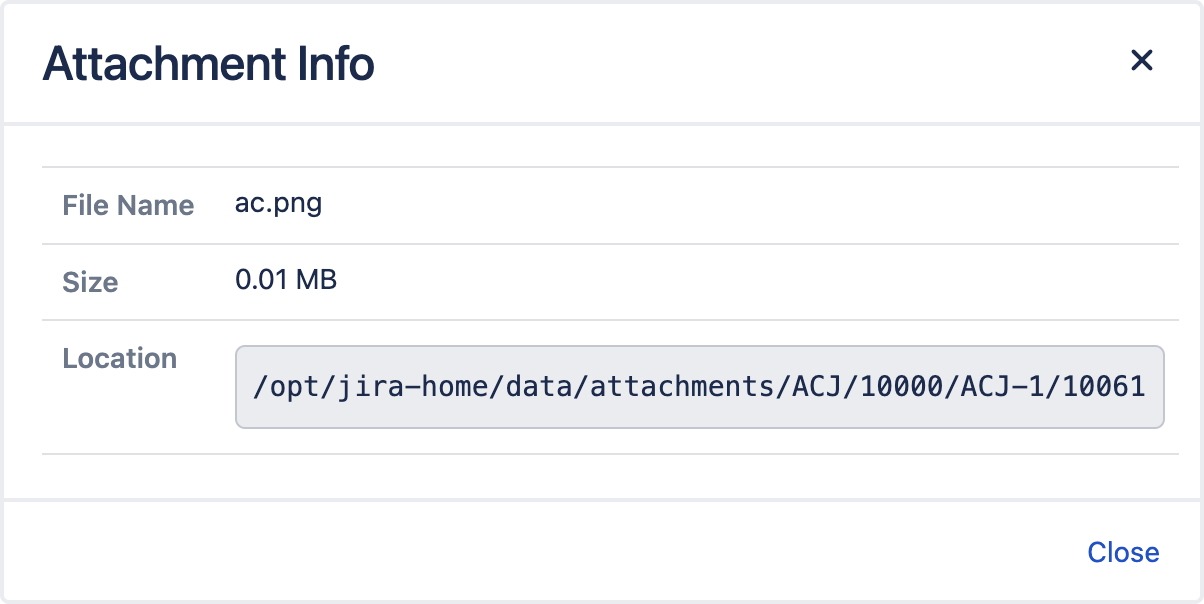Image resolution: width=1204 pixels, height=604 pixels.
Task: Click the Size label
Action: (90, 283)
